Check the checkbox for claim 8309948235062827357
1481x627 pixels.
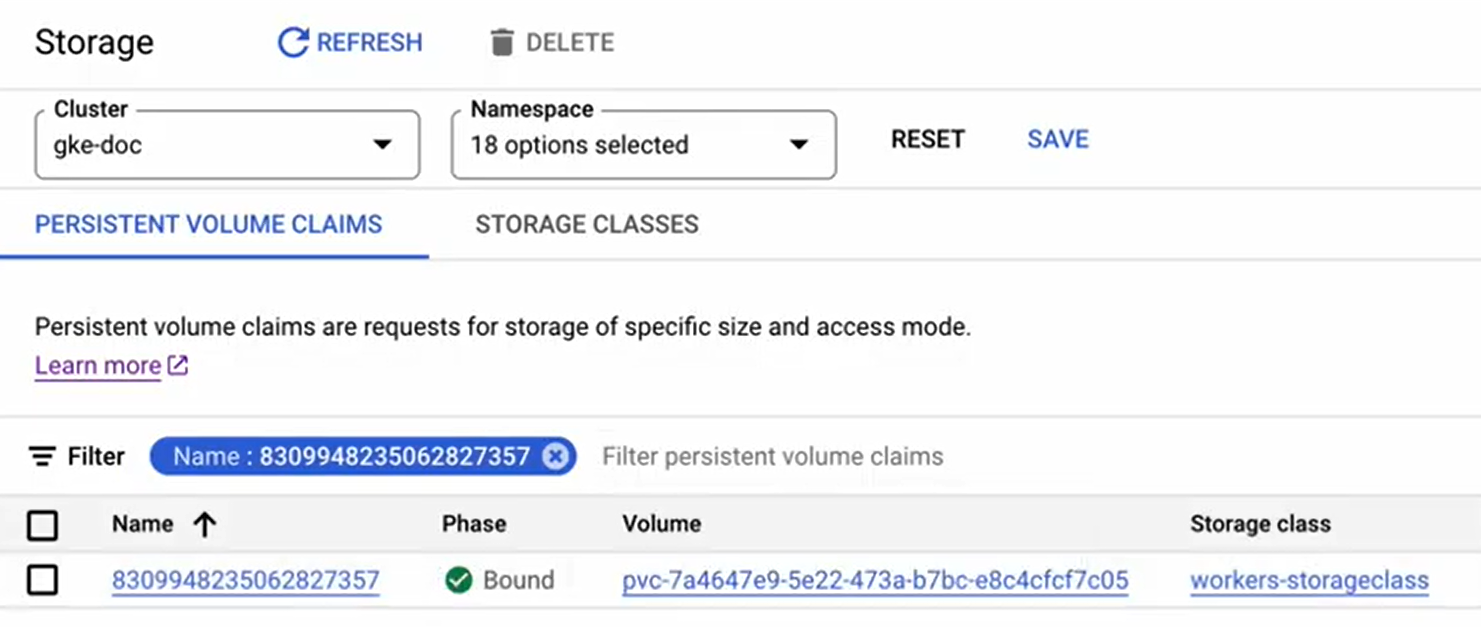43,580
